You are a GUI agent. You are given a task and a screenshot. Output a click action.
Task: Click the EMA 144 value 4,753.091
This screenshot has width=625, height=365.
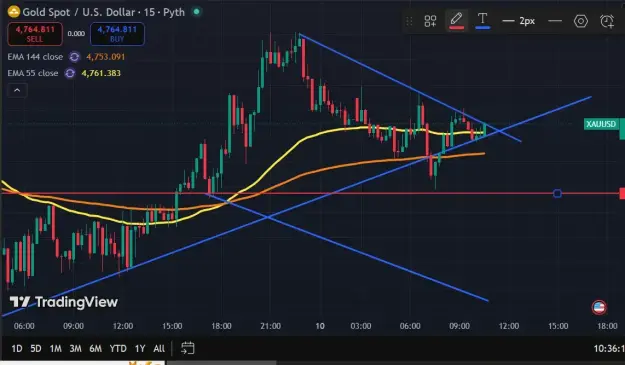click(106, 57)
